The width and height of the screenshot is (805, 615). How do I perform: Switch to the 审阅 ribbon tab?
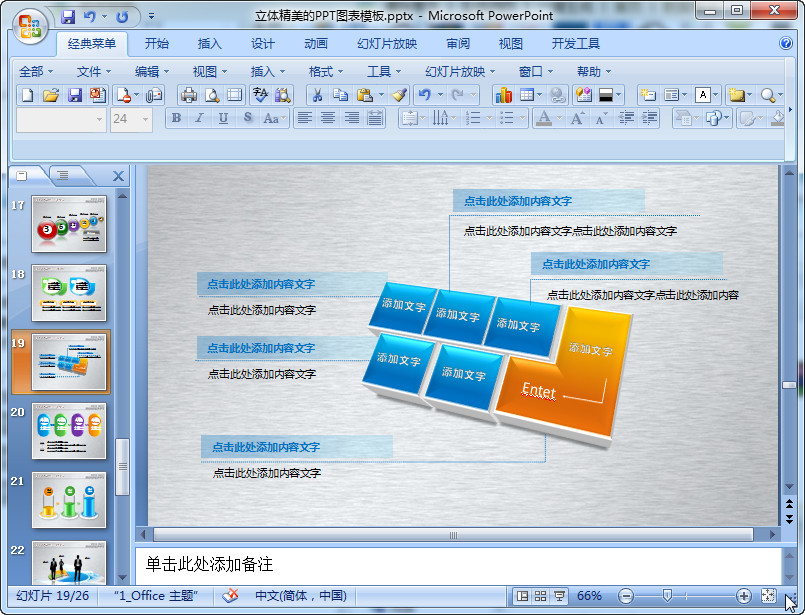click(x=458, y=44)
